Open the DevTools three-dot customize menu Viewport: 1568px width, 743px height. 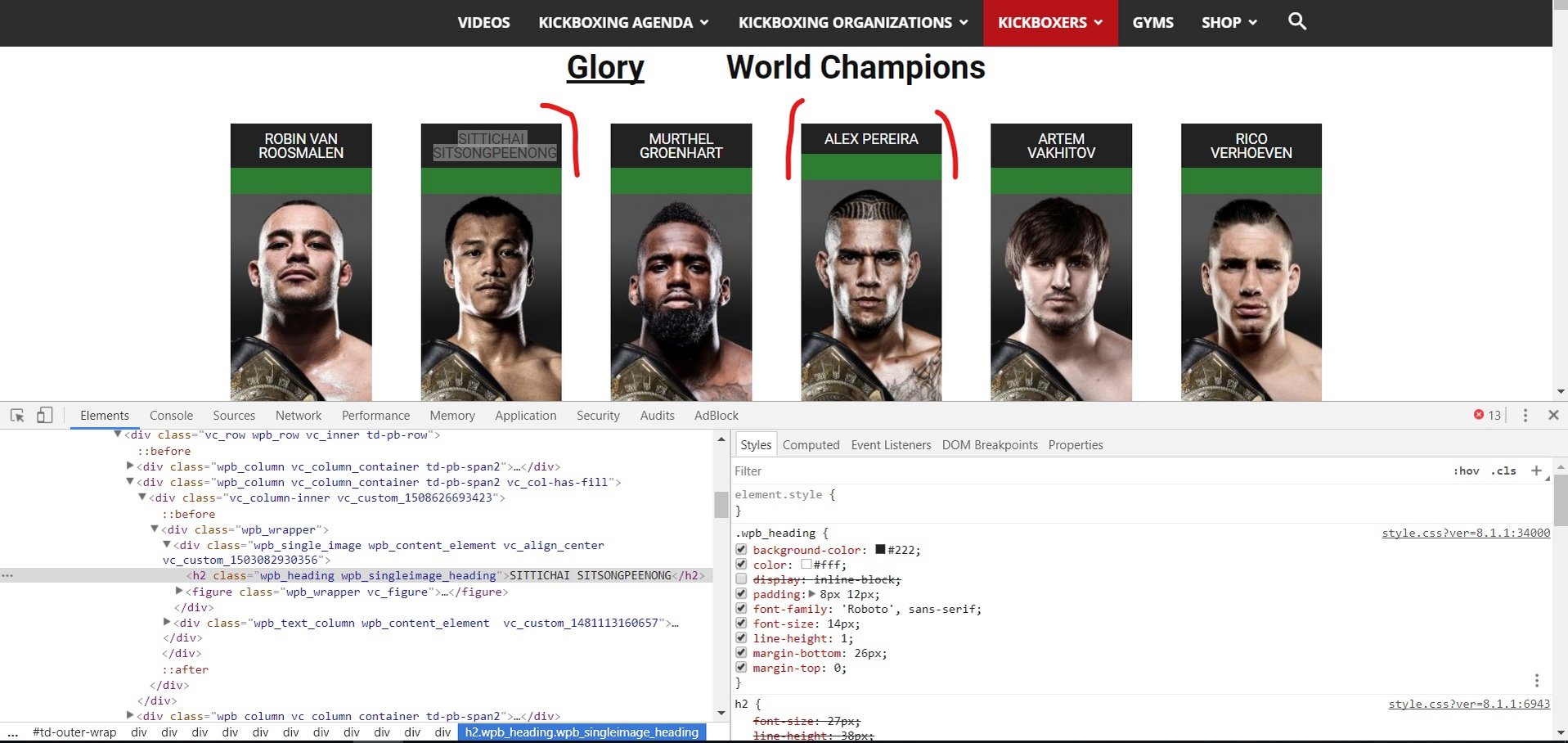1525,415
